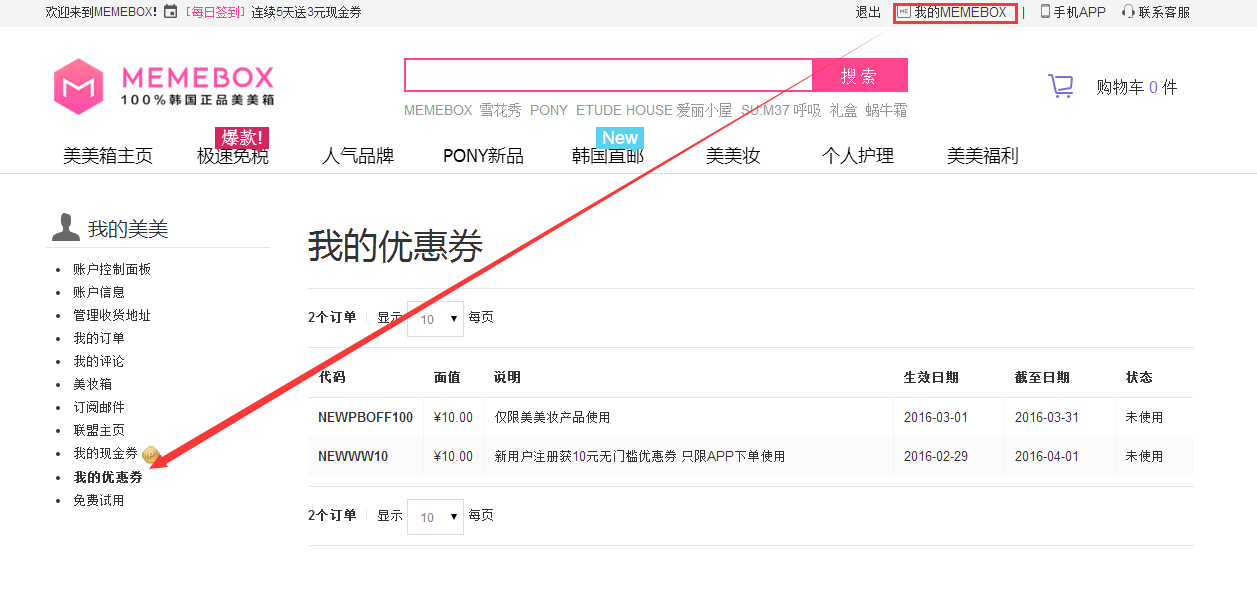
Task: Click the 雪花秀 search suggestion
Action: 500,110
